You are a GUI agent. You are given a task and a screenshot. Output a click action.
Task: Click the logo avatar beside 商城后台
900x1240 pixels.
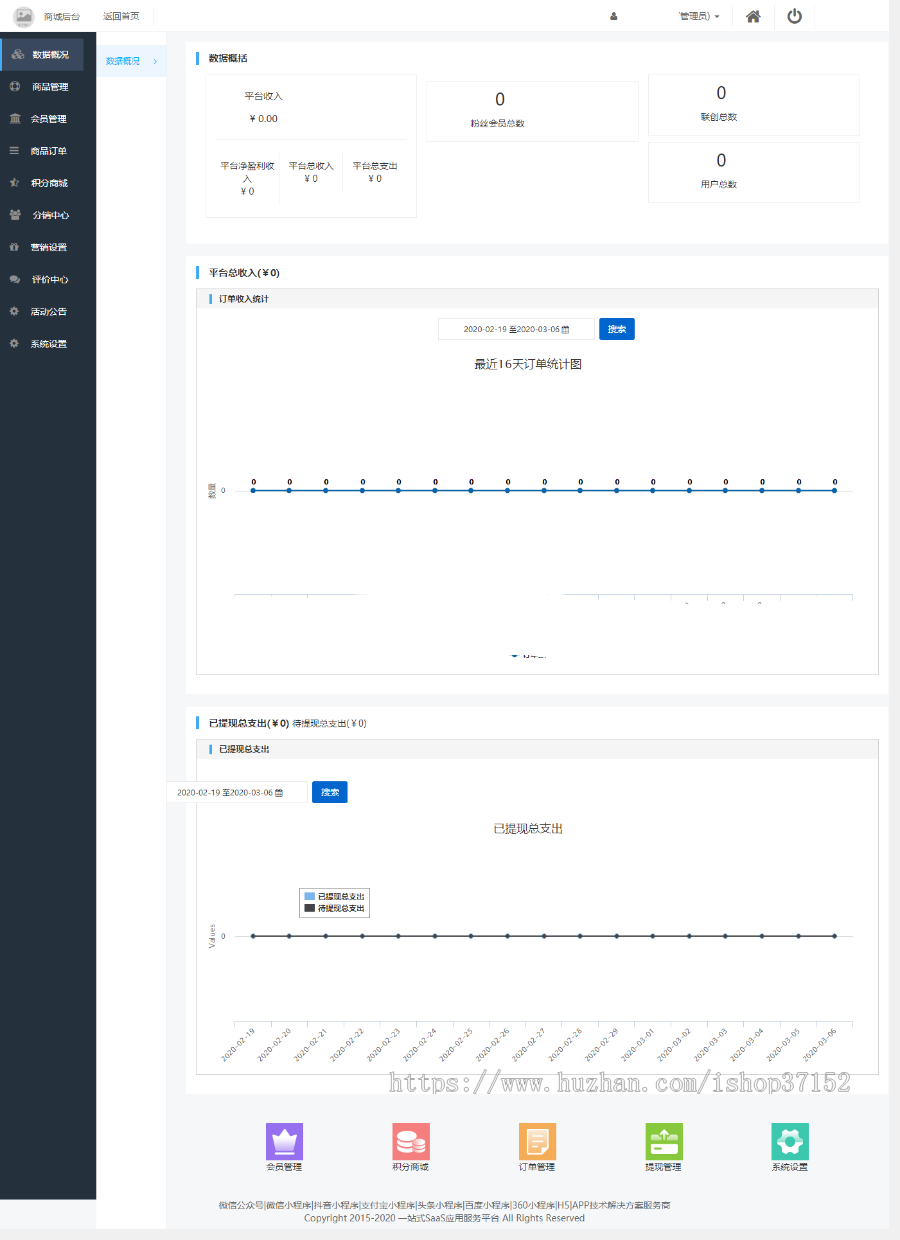[x=24, y=16]
